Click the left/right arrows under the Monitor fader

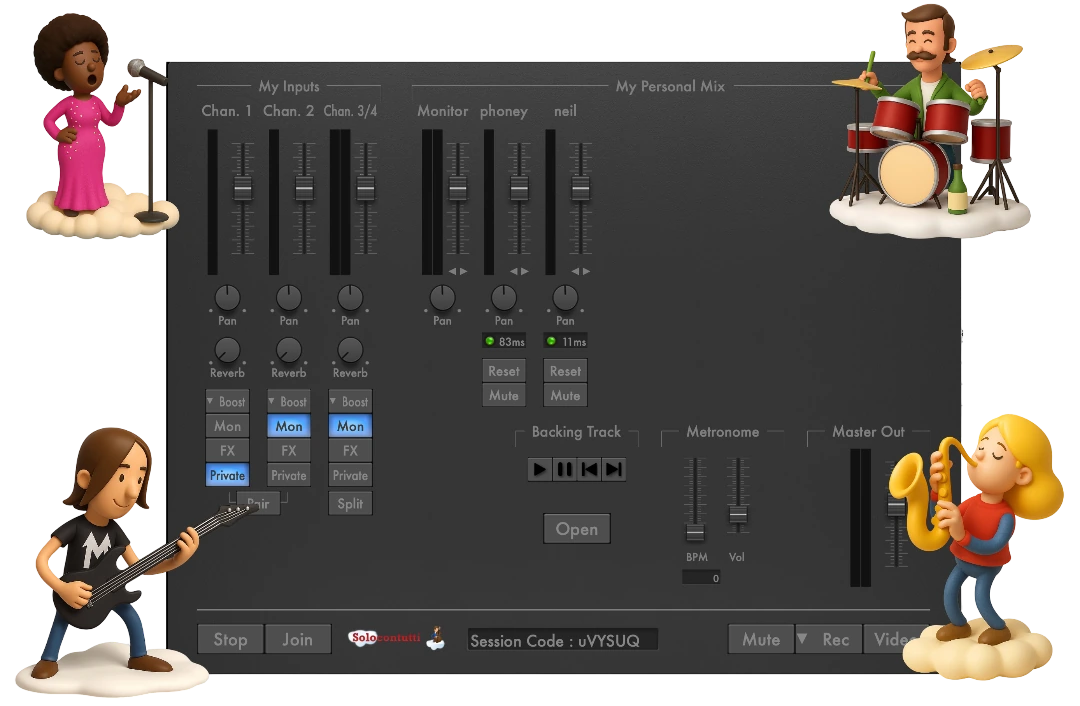[458, 271]
